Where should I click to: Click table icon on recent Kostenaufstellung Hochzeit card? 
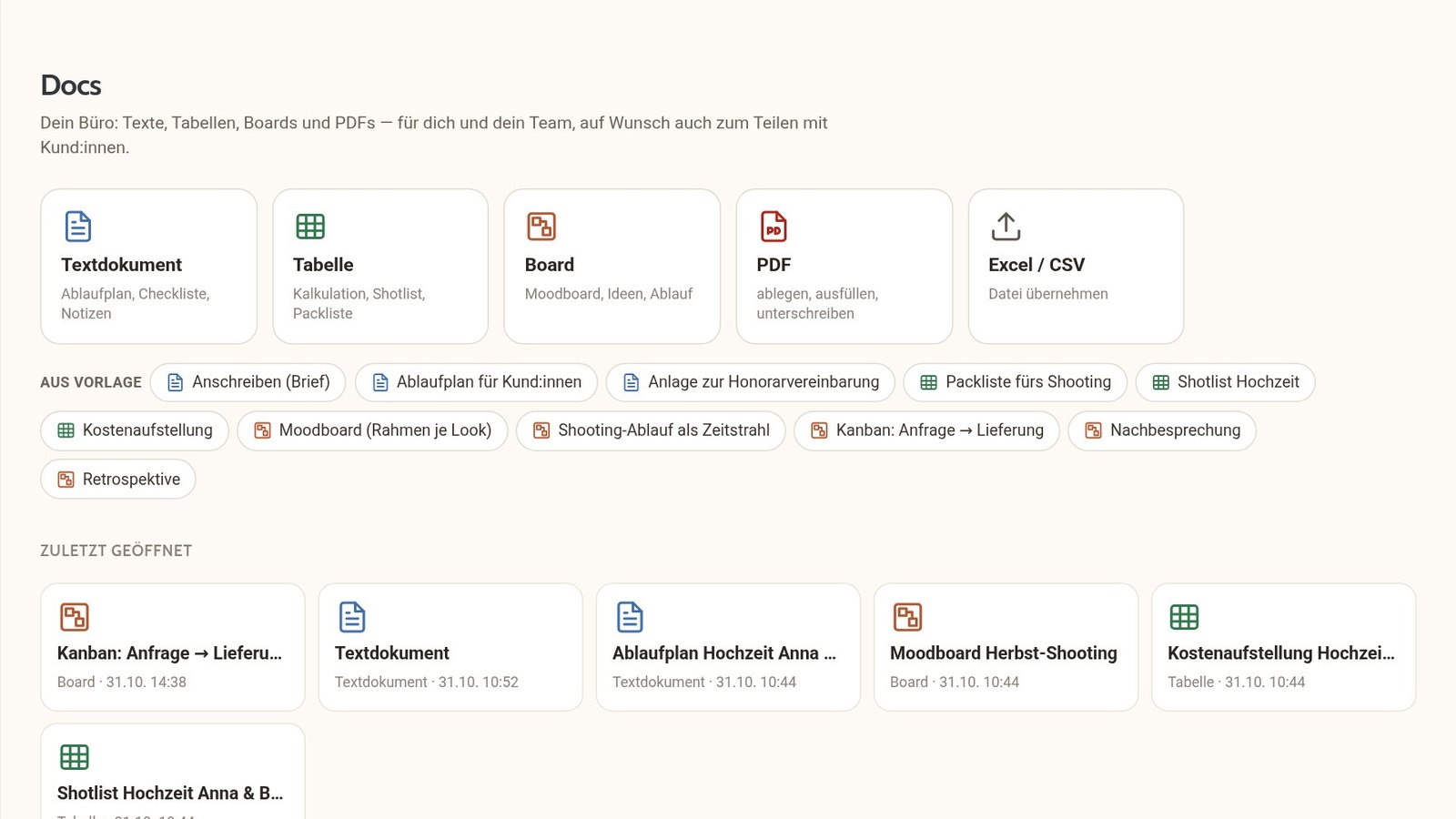pyautogui.click(x=1184, y=617)
